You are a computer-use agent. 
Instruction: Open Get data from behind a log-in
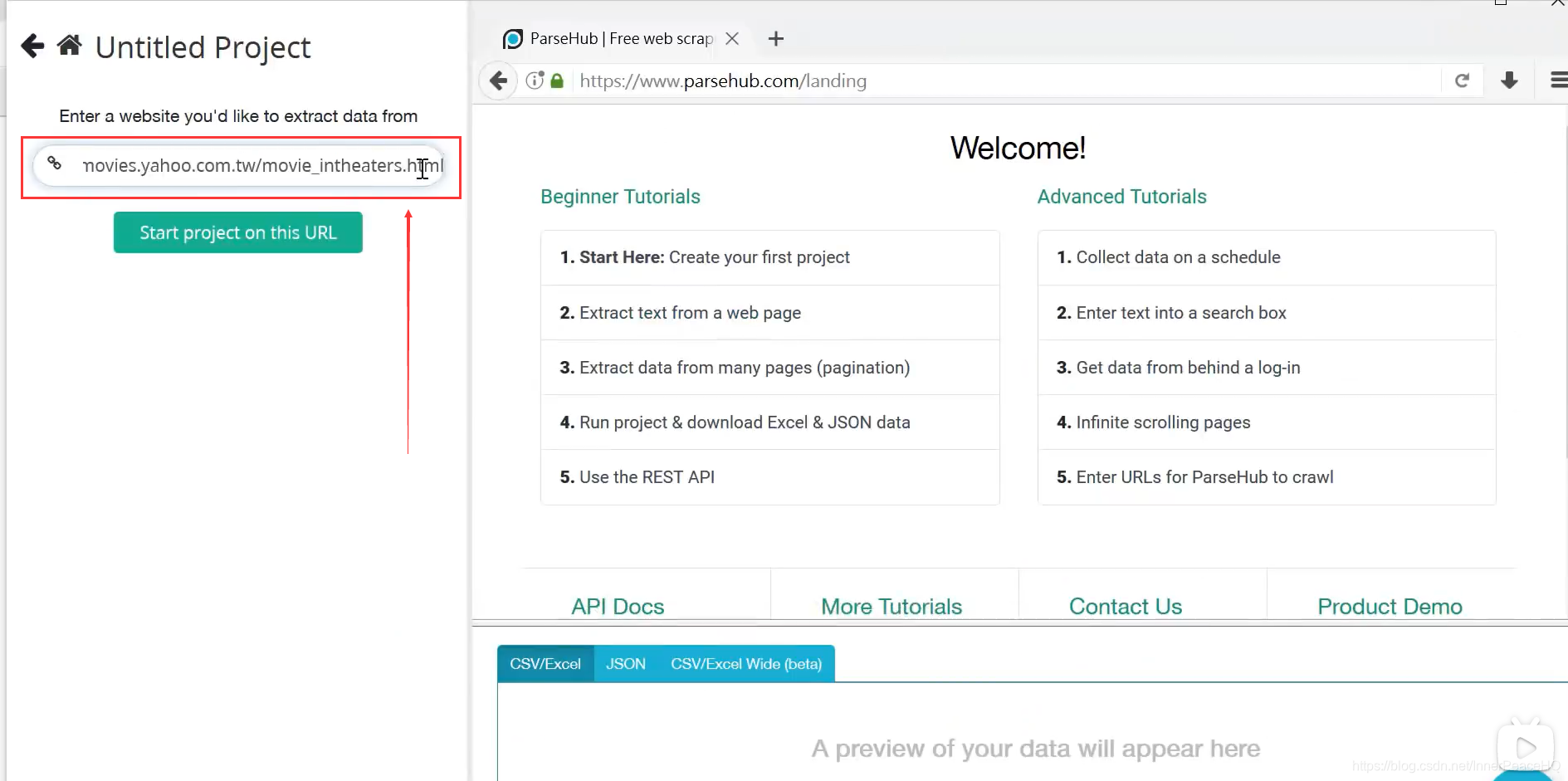1267,368
